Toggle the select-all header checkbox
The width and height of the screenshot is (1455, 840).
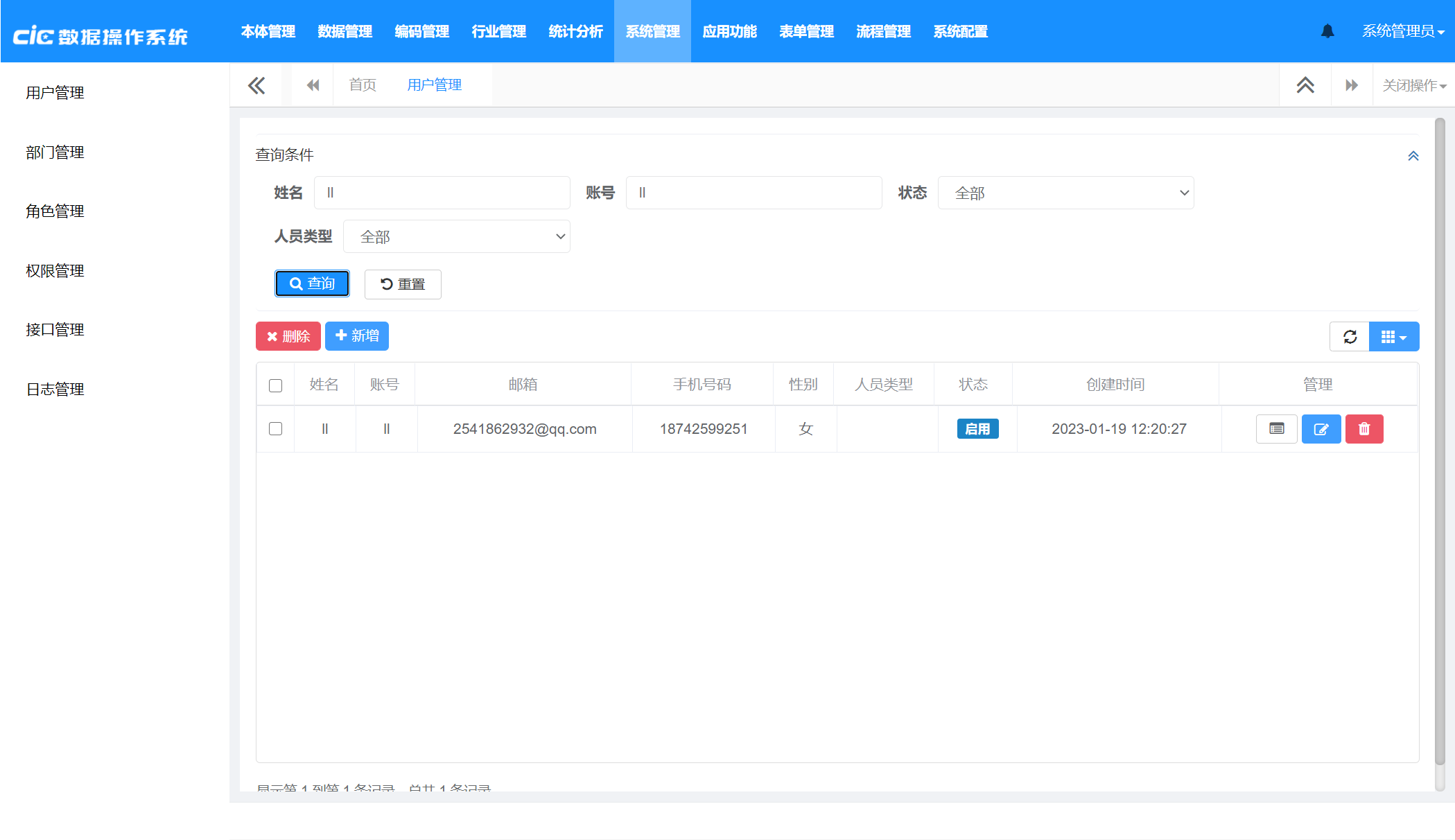[x=275, y=385]
